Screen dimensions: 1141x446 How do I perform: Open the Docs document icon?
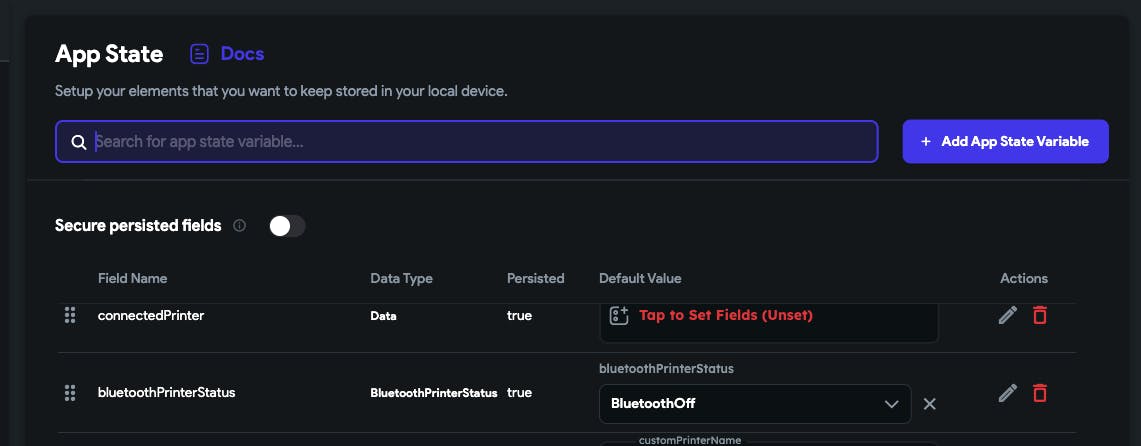pos(199,54)
